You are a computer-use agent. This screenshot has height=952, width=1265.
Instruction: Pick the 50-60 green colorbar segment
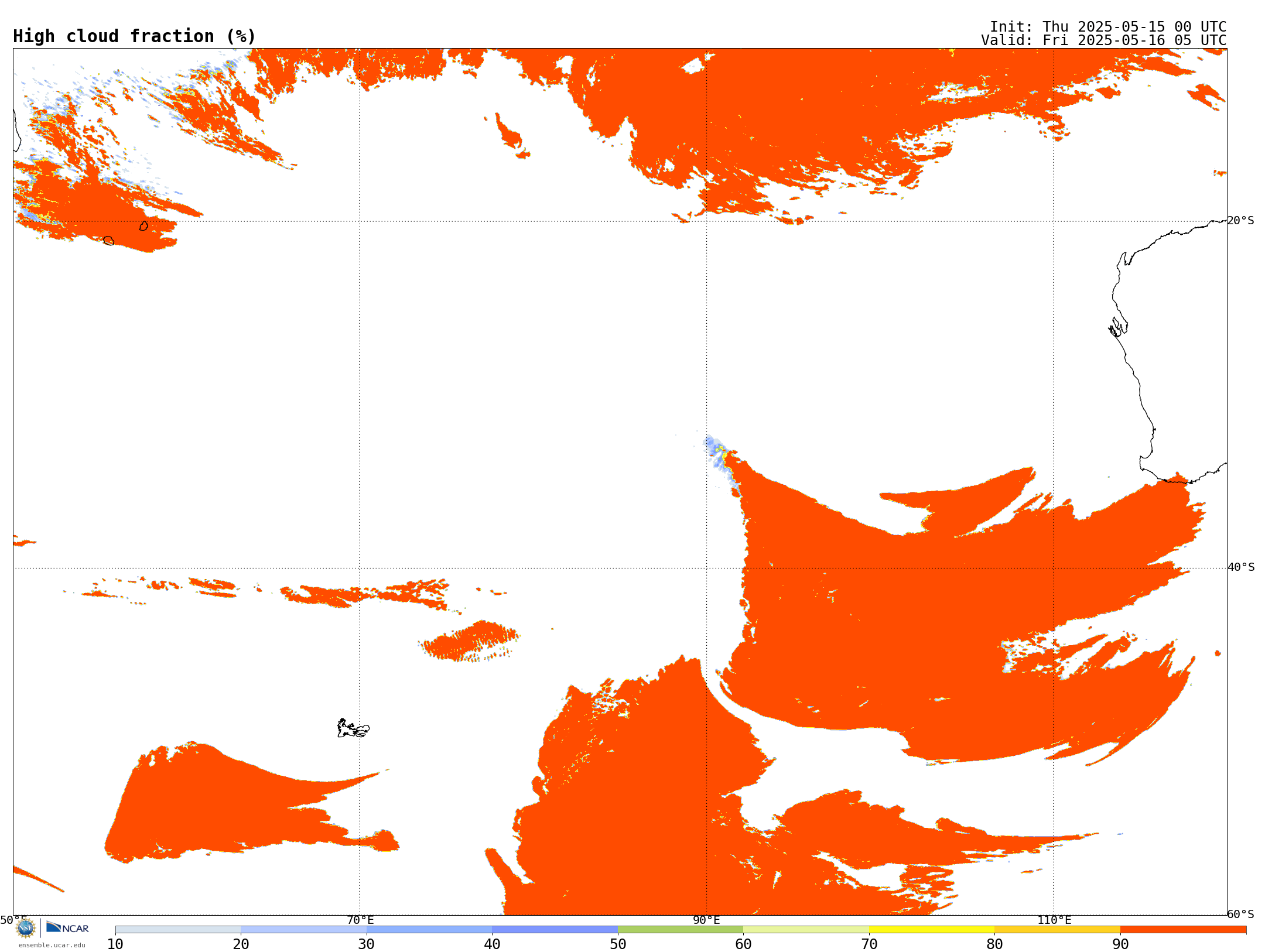click(x=681, y=930)
